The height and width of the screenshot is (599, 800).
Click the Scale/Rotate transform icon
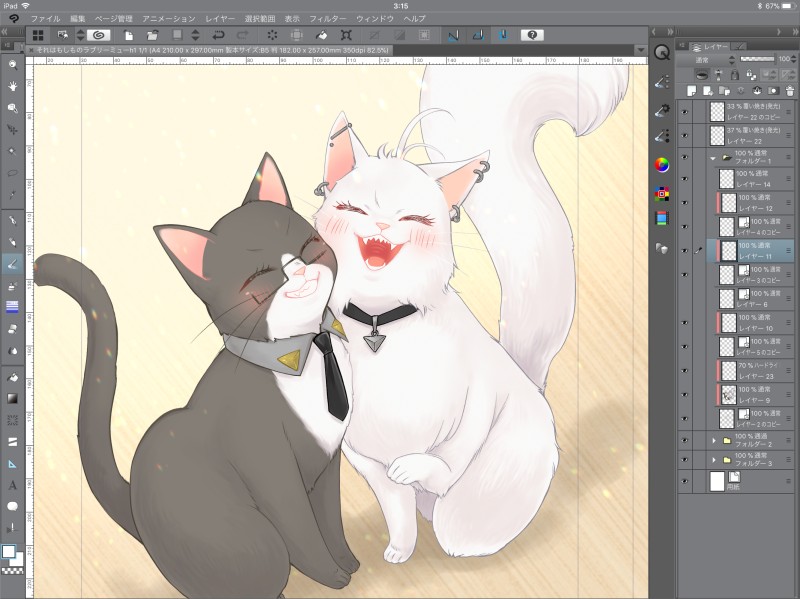pos(346,35)
